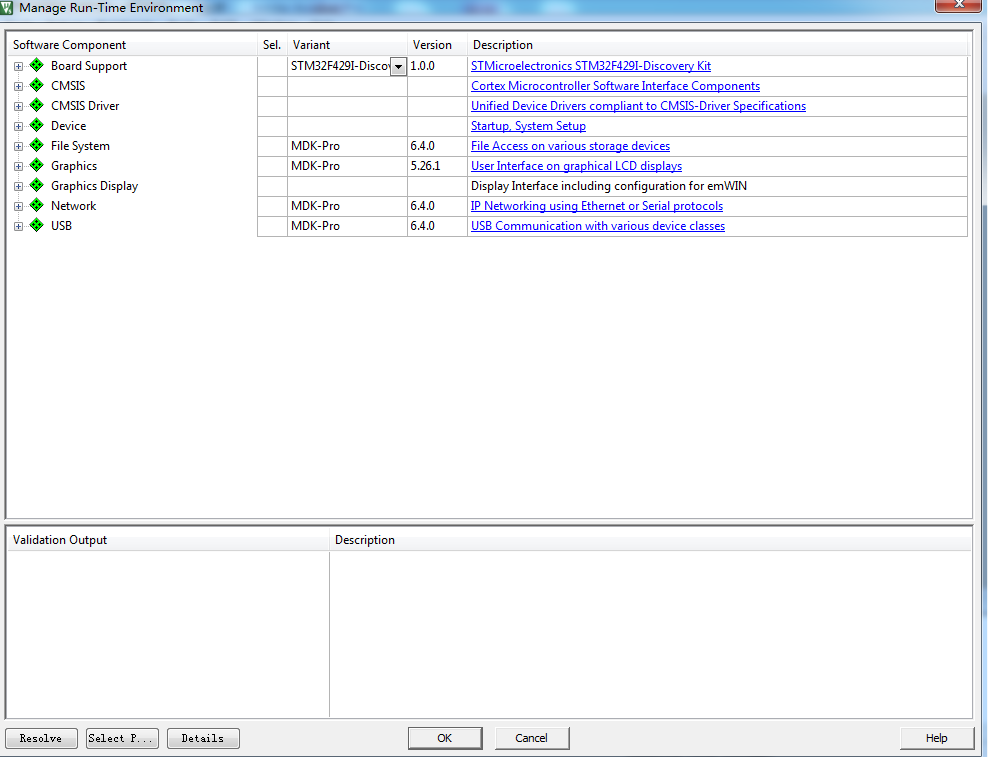Click the Sel. column header
This screenshot has height=757, width=988.
pos(272,45)
